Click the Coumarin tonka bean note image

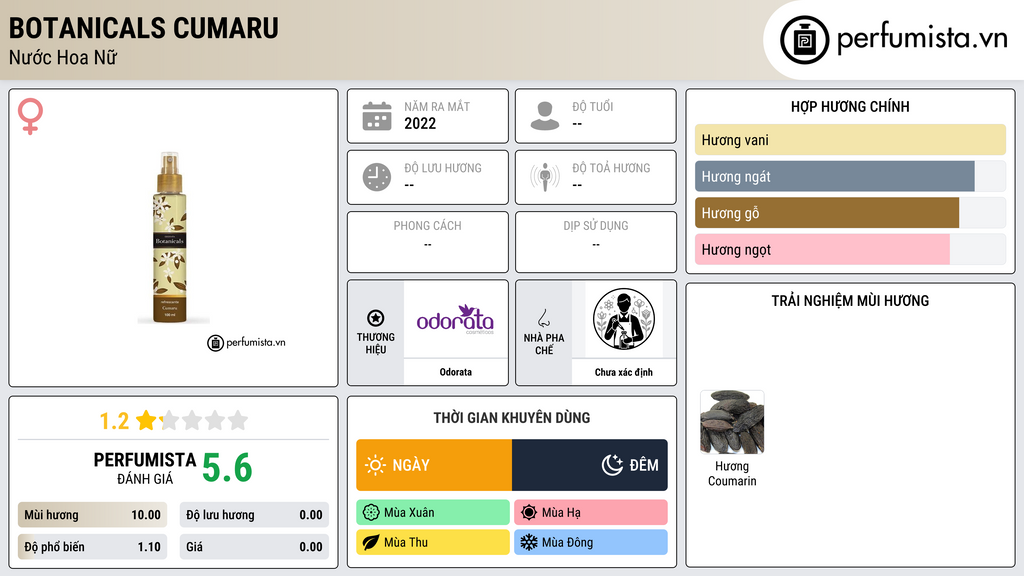pyautogui.click(x=732, y=423)
